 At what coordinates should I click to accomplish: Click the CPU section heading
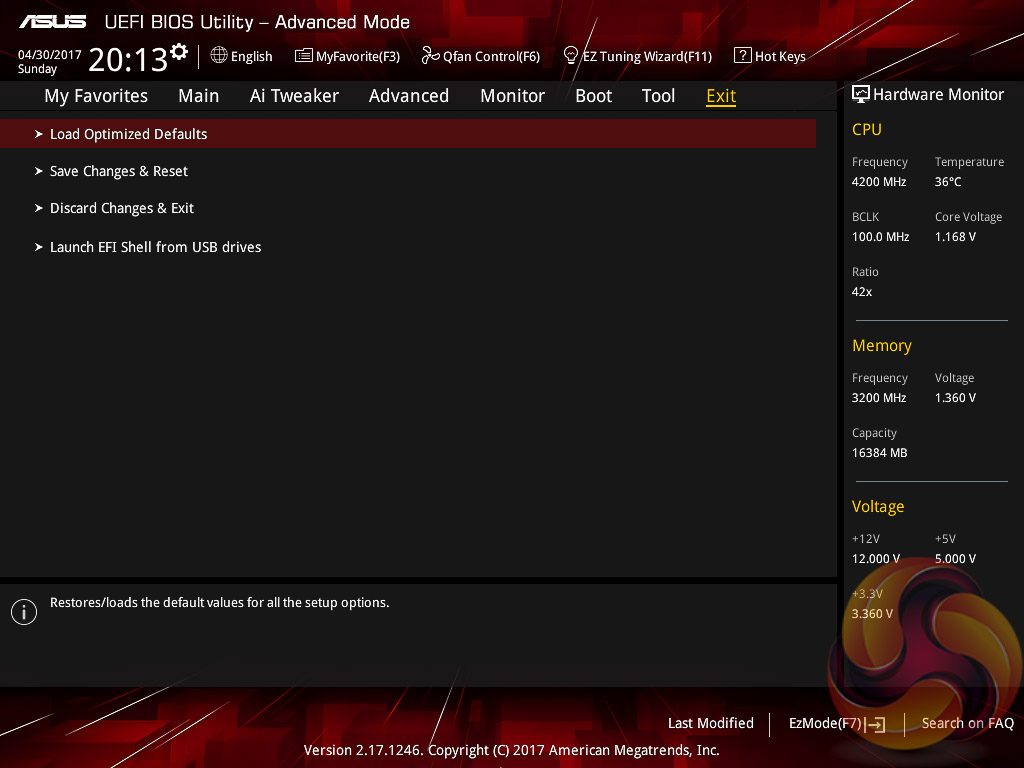point(867,129)
